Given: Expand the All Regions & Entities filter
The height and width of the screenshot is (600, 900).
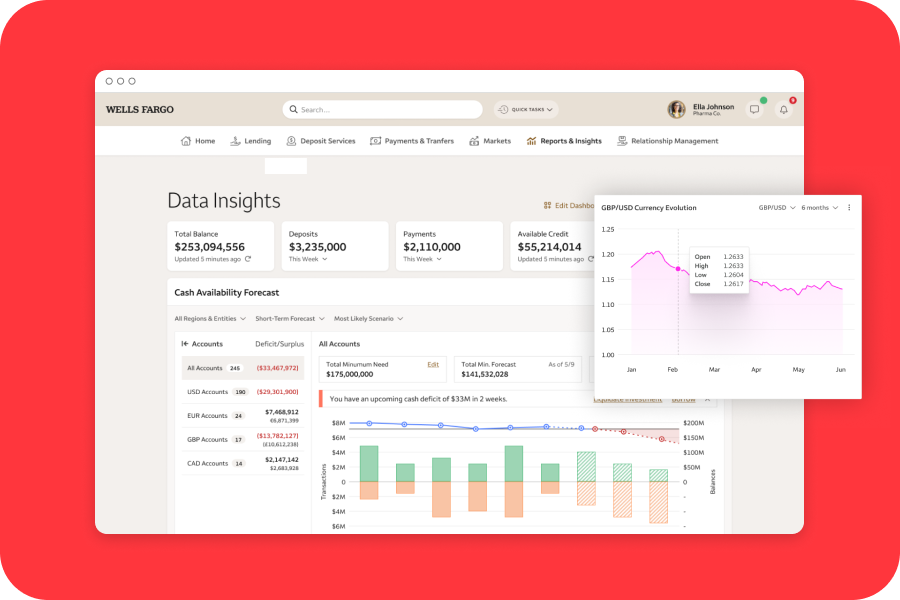Looking at the screenshot, I should click(209, 319).
